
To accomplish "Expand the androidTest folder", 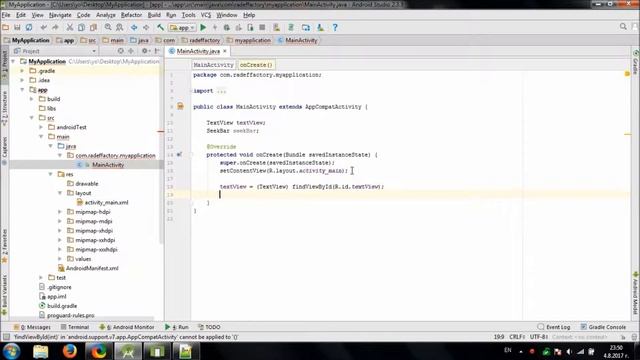I will 41,127.
